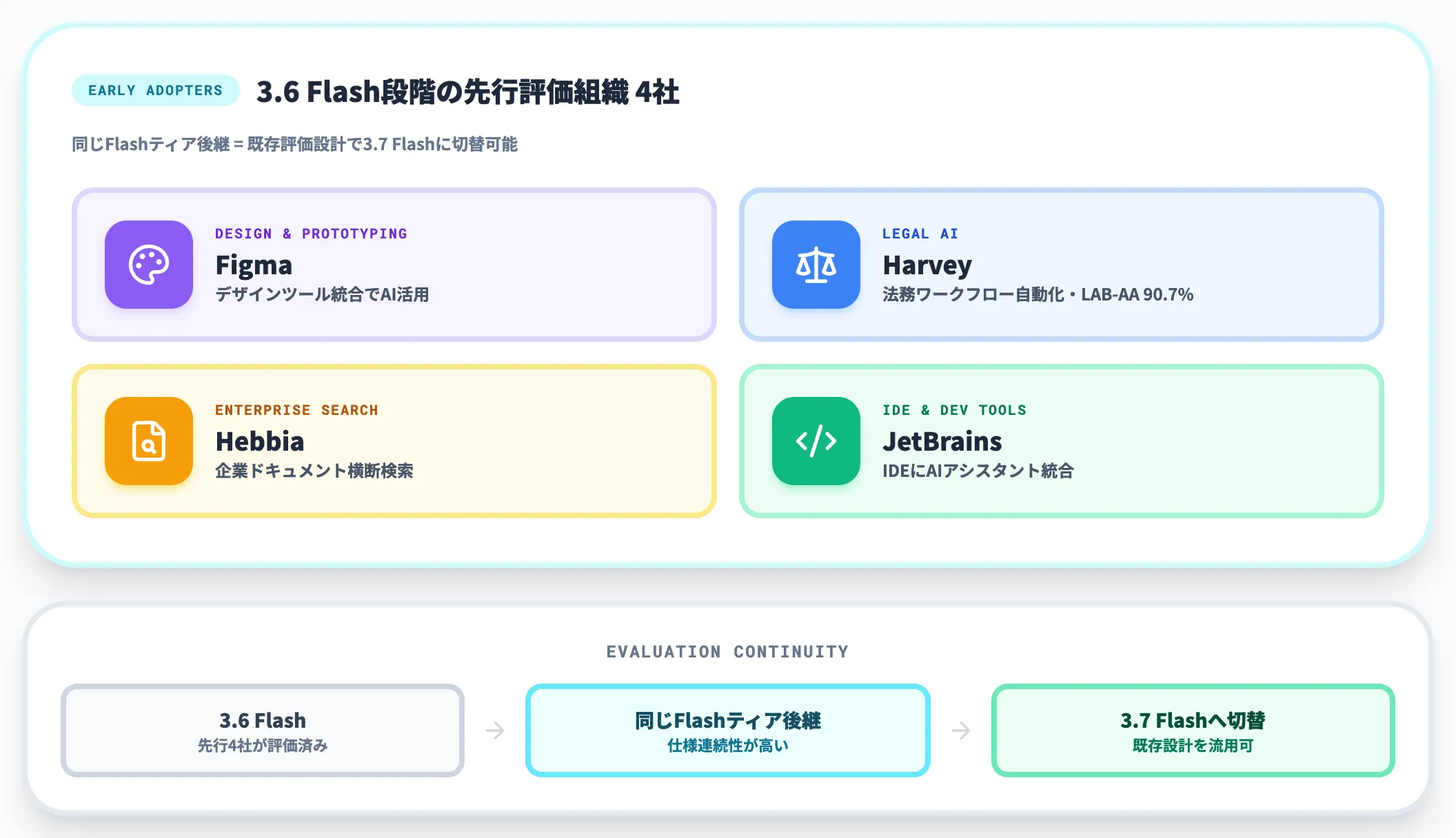Open the Hebbia card title
The height and width of the screenshot is (838, 1456).
pyautogui.click(x=260, y=441)
